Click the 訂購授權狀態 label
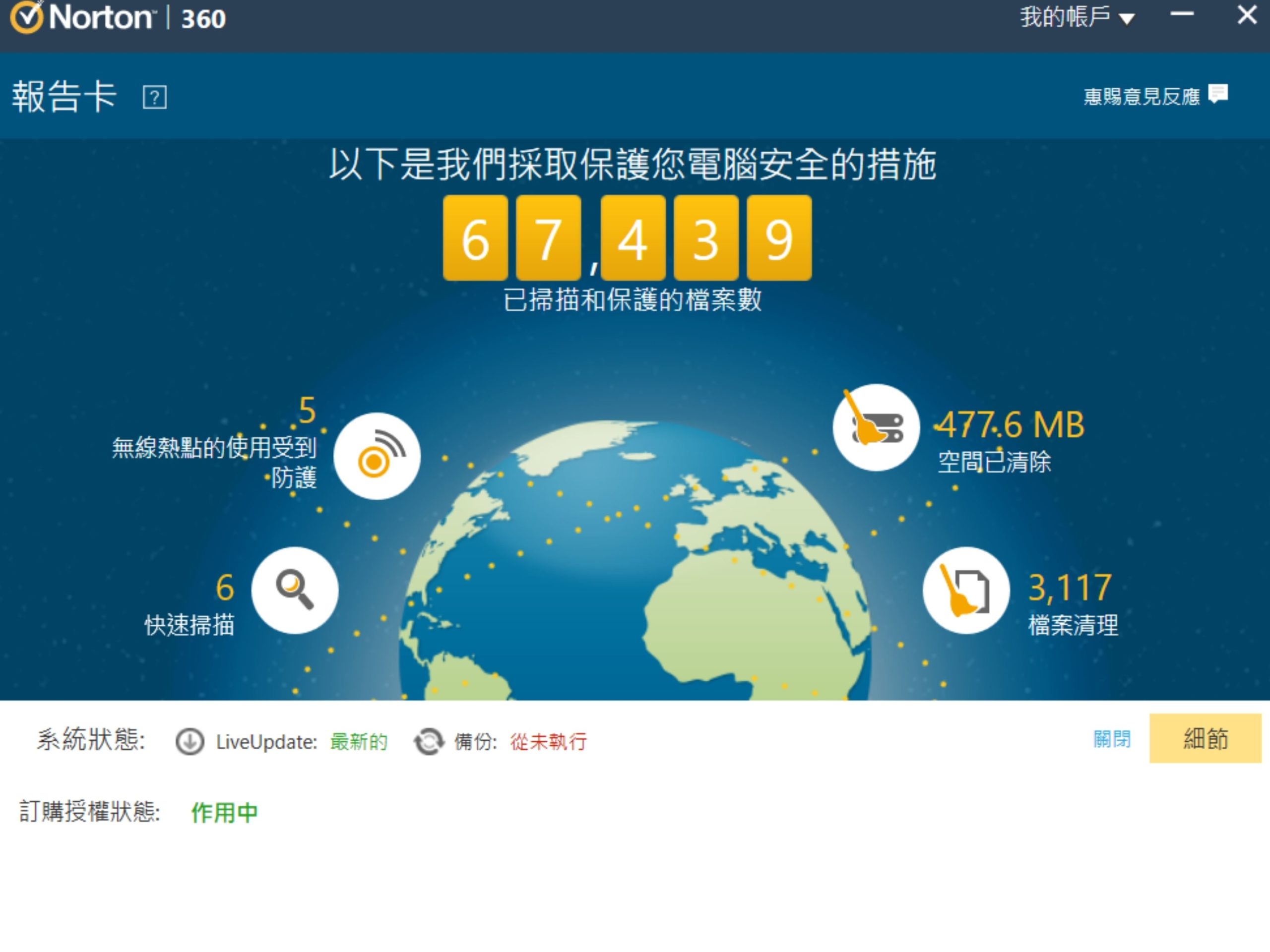This screenshot has height=952, width=1270. tap(90, 812)
